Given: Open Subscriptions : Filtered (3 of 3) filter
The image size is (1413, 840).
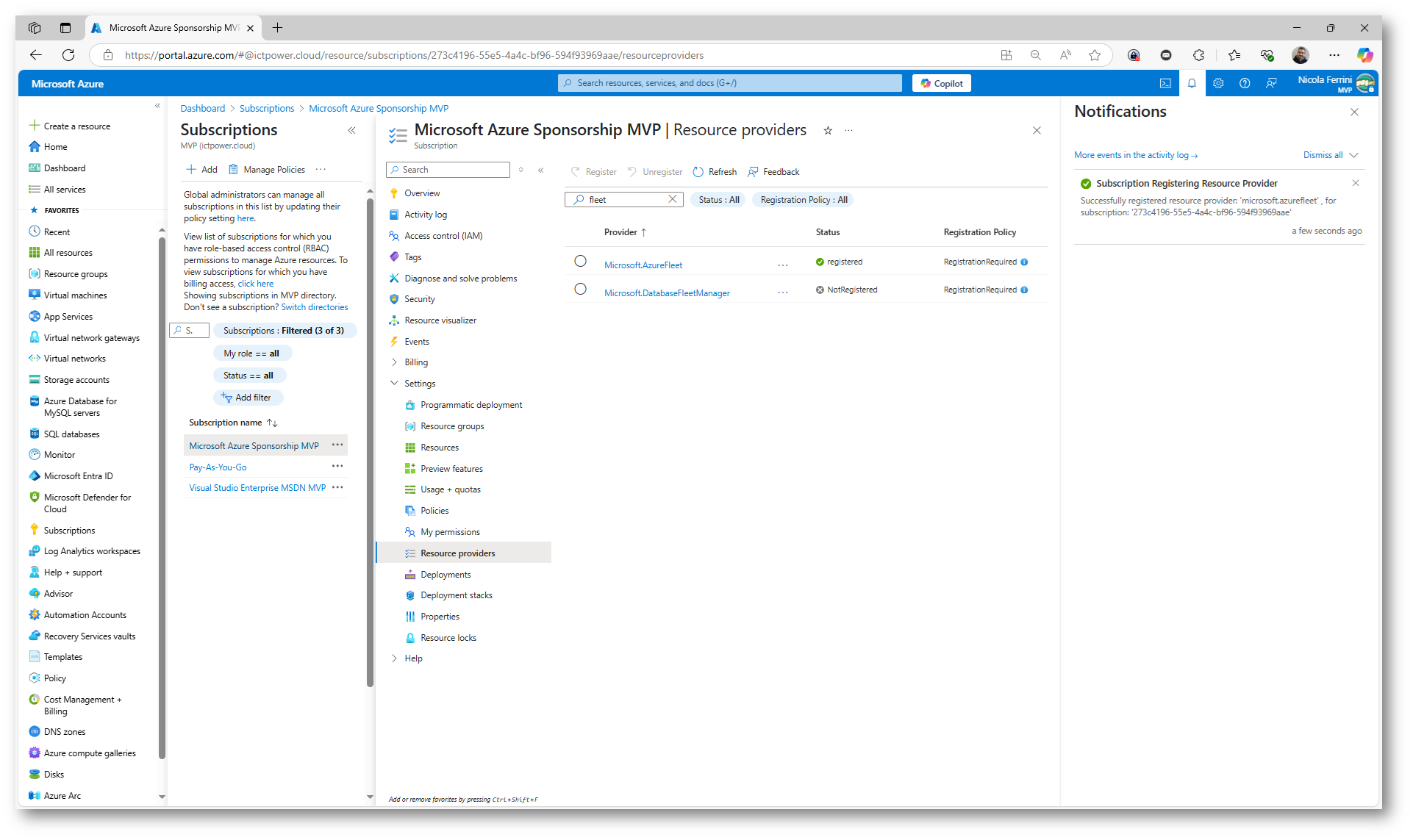Looking at the screenshot, I should point(284,331).
